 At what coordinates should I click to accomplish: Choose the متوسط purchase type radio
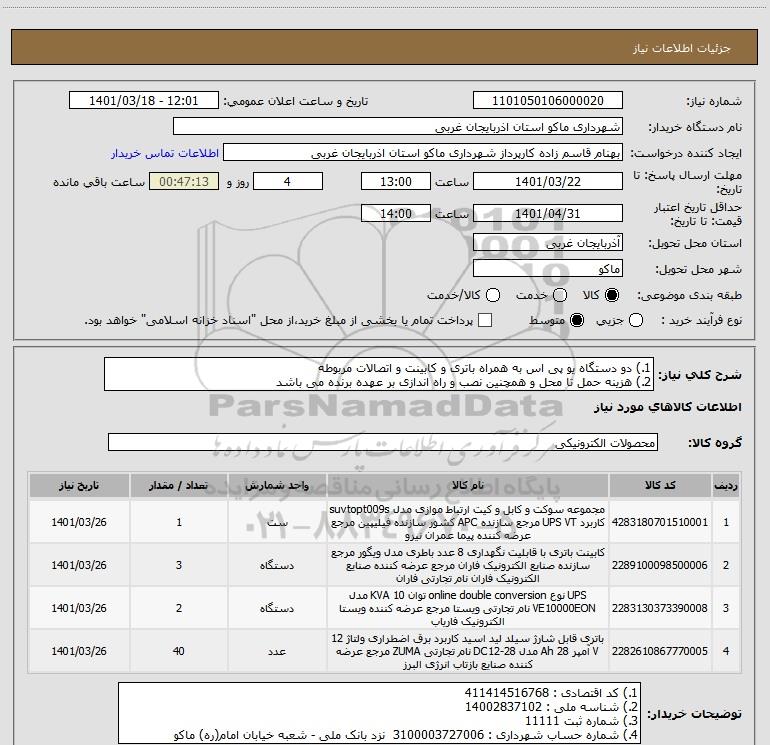[x=577, y=320]
